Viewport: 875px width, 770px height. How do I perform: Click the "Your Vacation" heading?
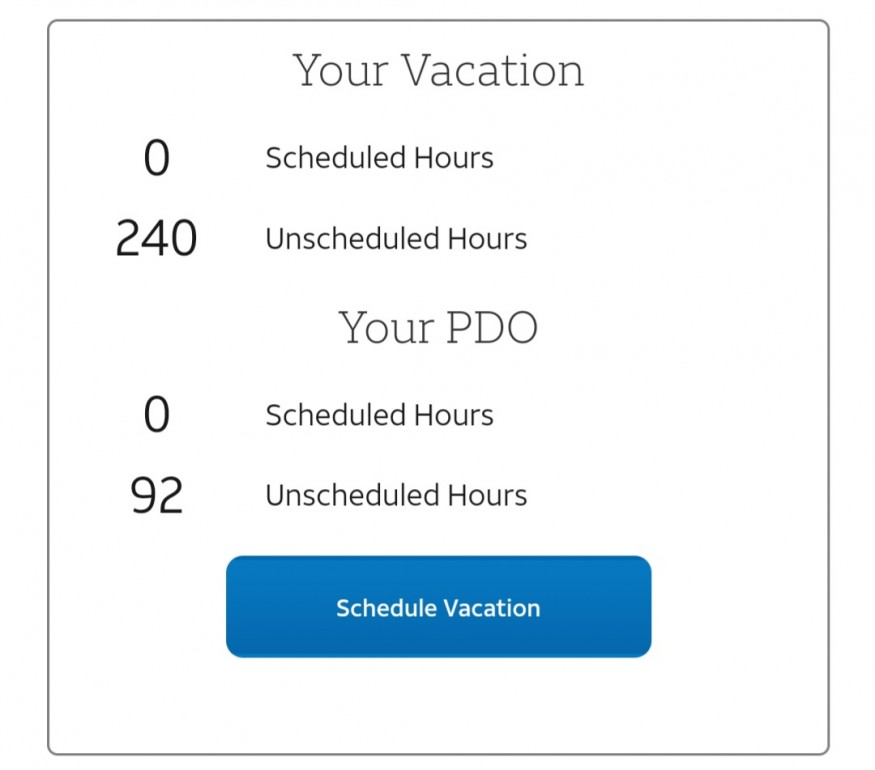(438, 71)
